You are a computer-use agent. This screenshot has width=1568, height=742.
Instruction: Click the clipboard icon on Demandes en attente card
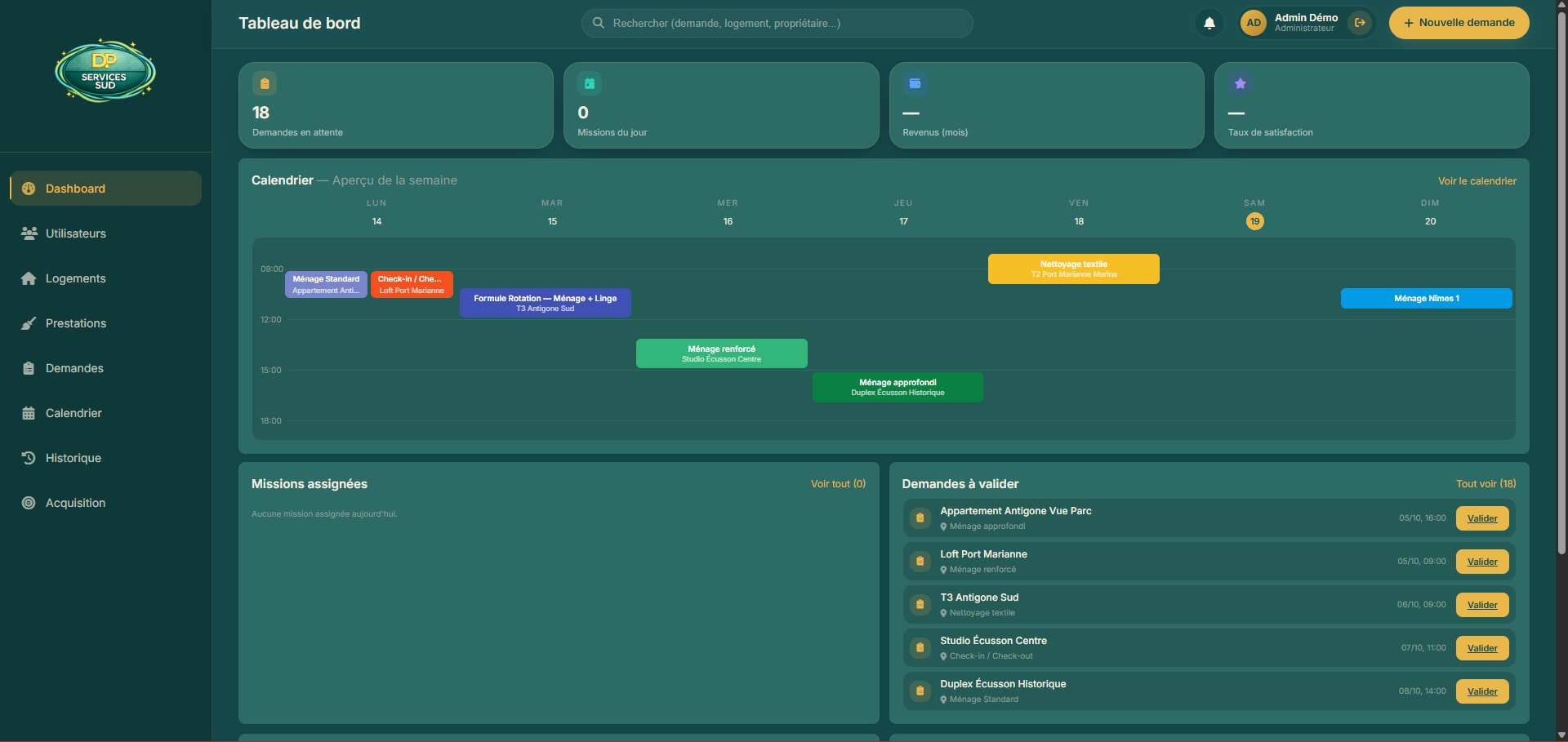pyautogui.click(x=265, y=83)
